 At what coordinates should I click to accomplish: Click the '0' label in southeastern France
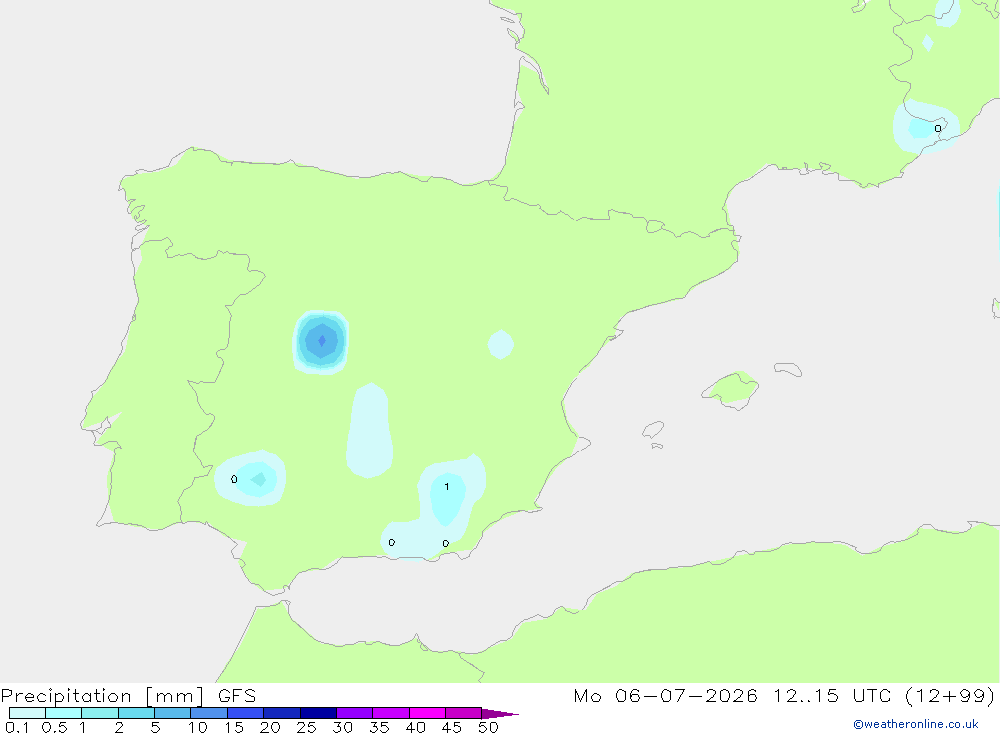938,129
